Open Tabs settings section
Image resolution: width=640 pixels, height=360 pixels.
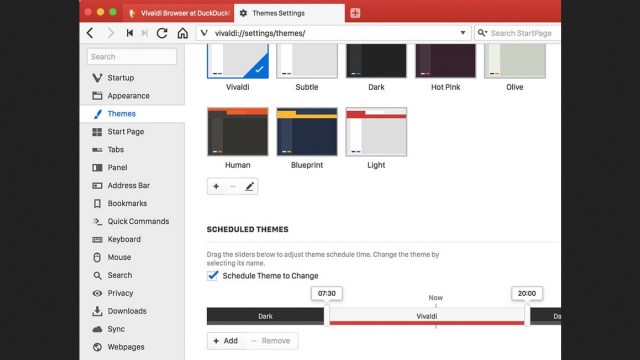(x=132, y=149)
